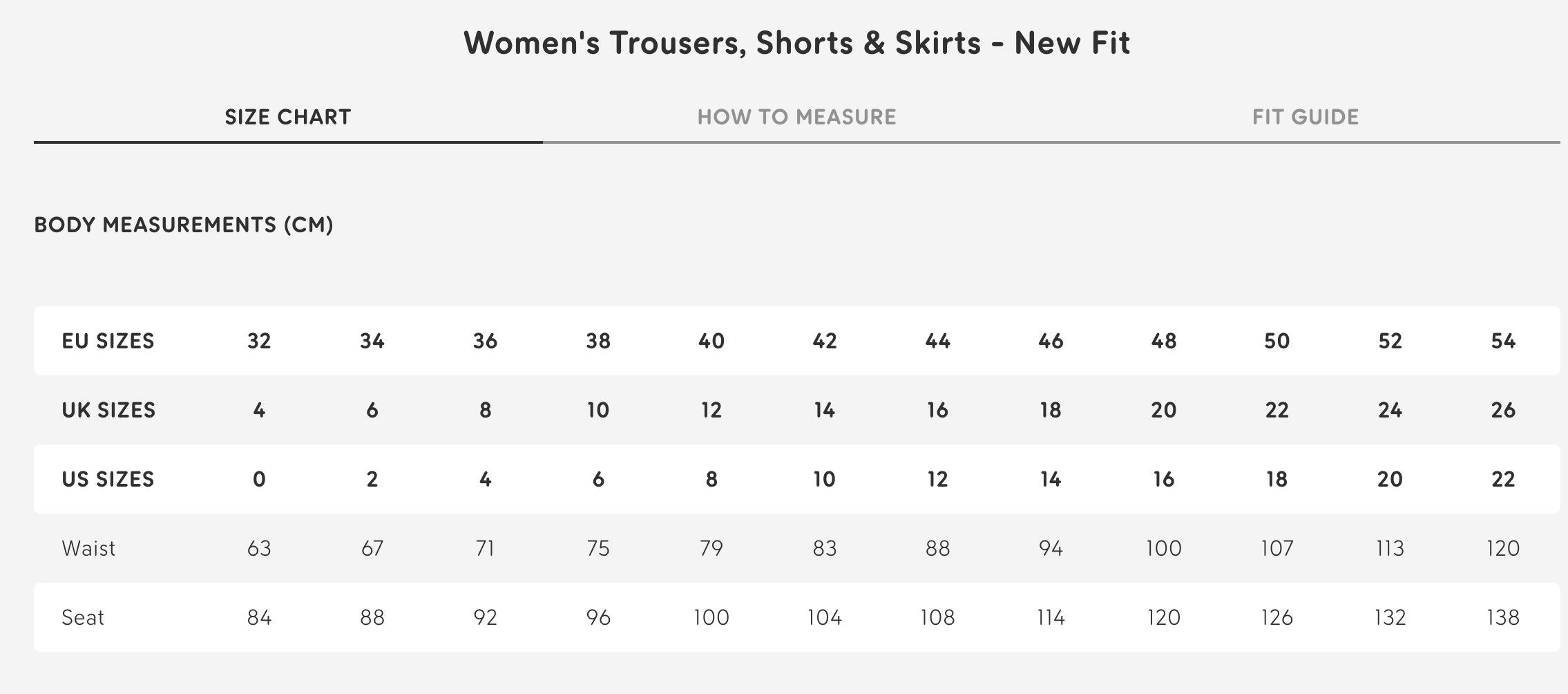The width and height of the screenshot is (1568, 694).
Task: Click the Waist row label
Action: [x=88, y=548]
